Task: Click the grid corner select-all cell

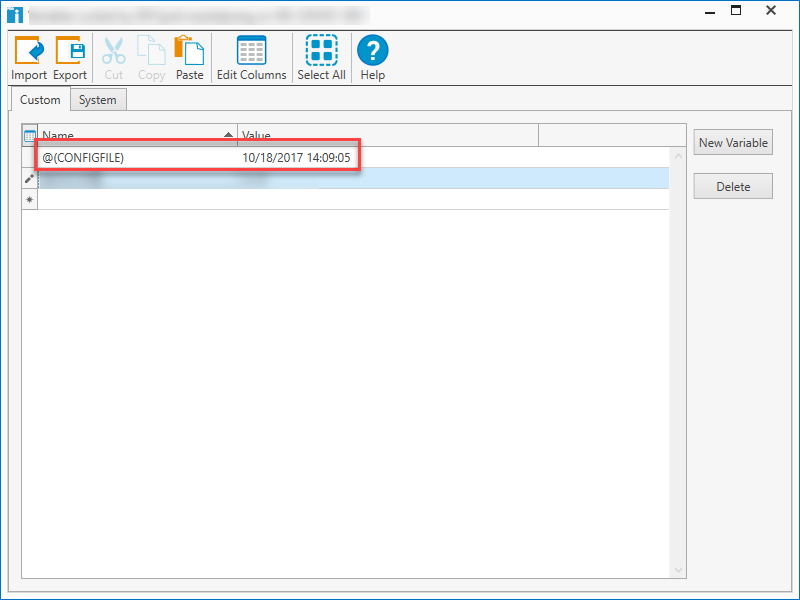Action: point(29,135)
